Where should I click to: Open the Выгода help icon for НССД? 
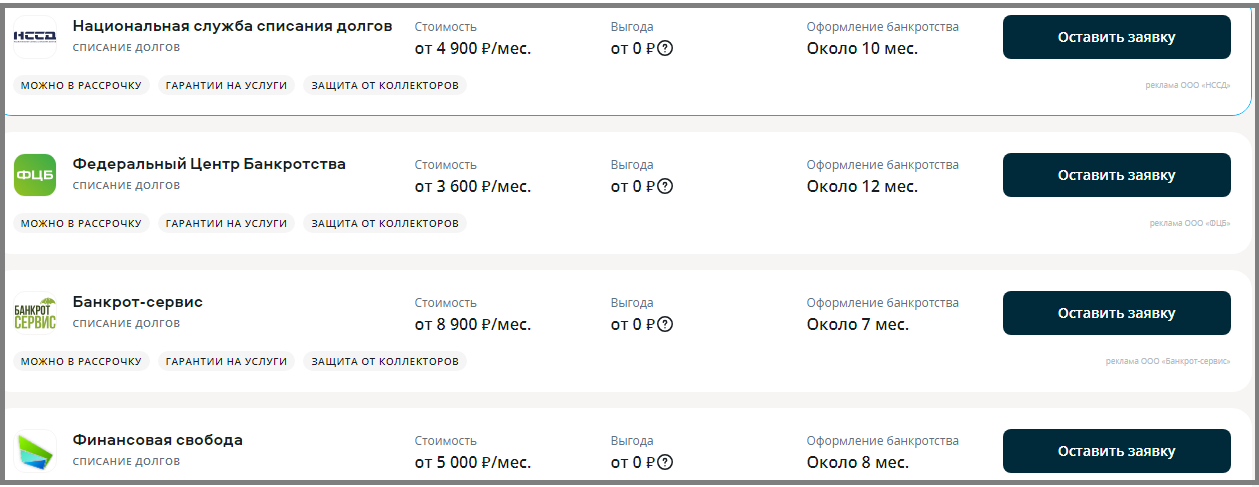[665, 48]
